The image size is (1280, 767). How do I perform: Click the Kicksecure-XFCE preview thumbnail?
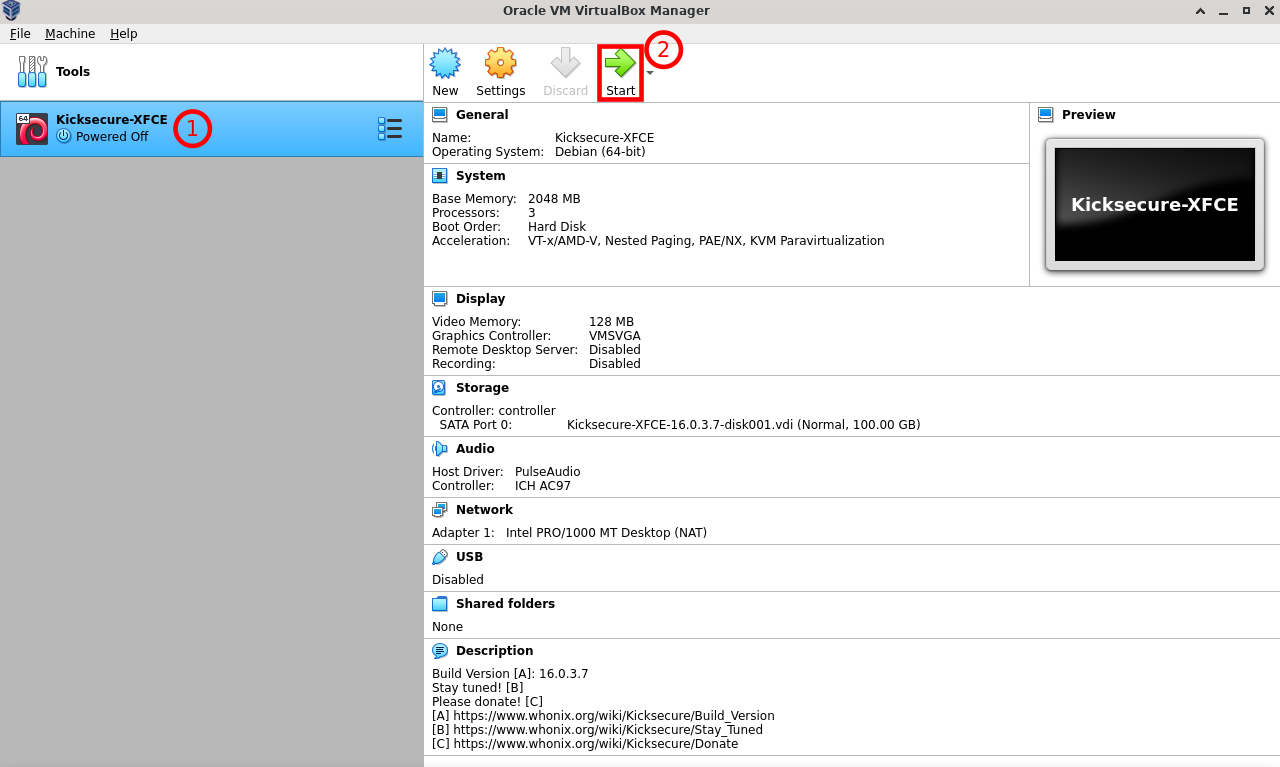[1154, 205]
